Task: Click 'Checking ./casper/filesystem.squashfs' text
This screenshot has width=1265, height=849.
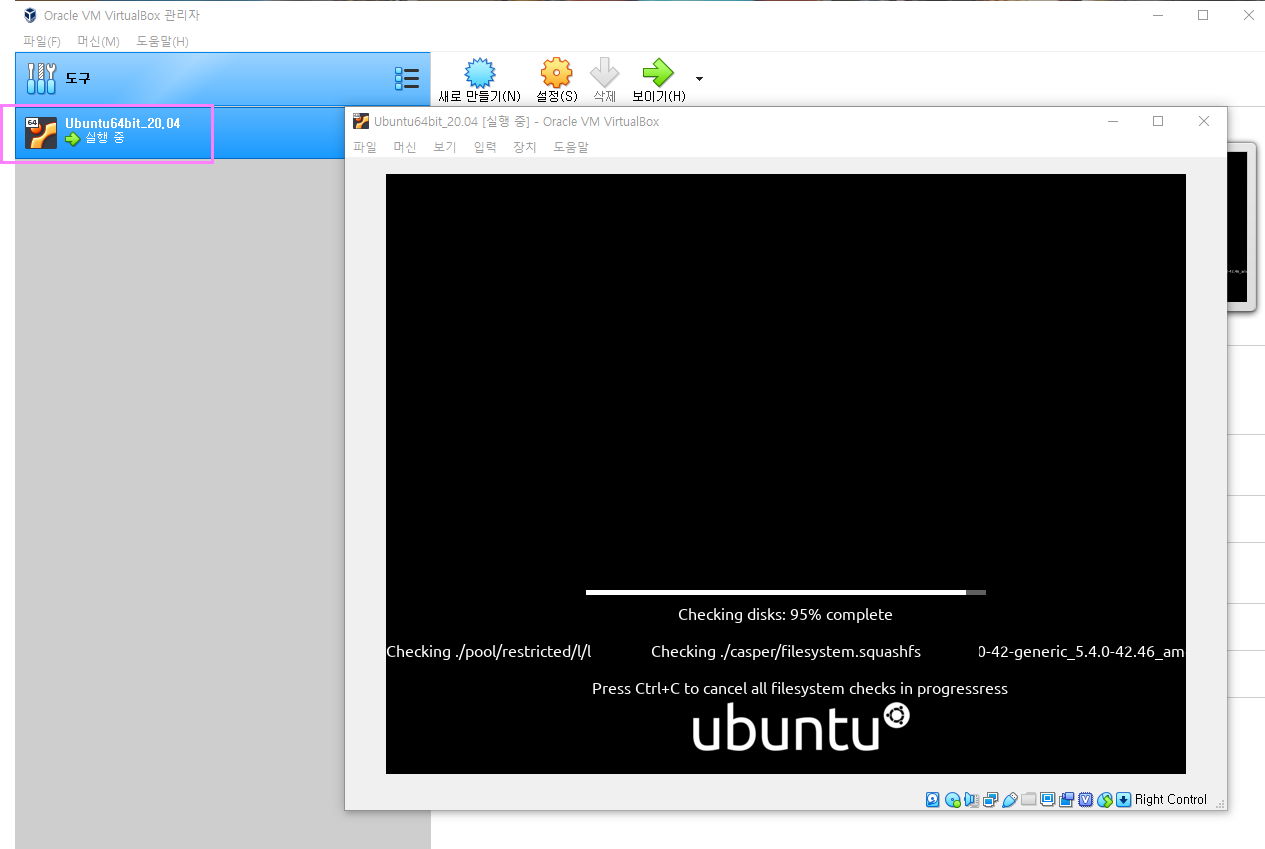Action: [786, 651]
